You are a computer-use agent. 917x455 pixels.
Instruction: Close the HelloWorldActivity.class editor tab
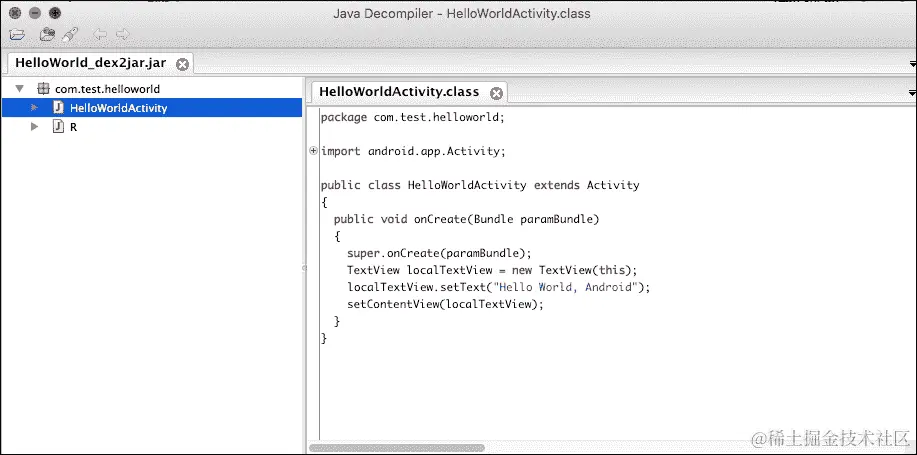[x=497, y=93]
